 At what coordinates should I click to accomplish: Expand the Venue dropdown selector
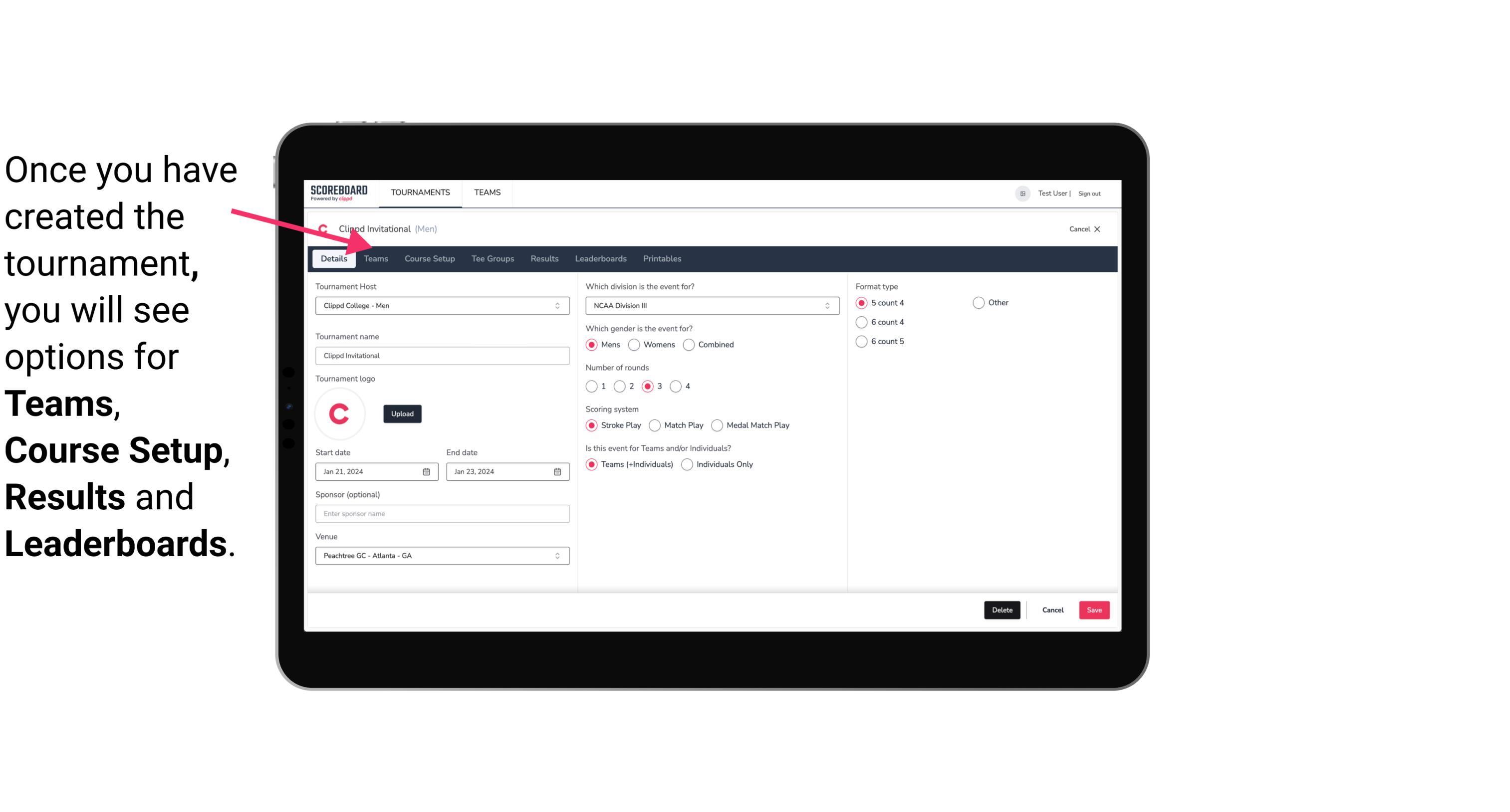558,556
